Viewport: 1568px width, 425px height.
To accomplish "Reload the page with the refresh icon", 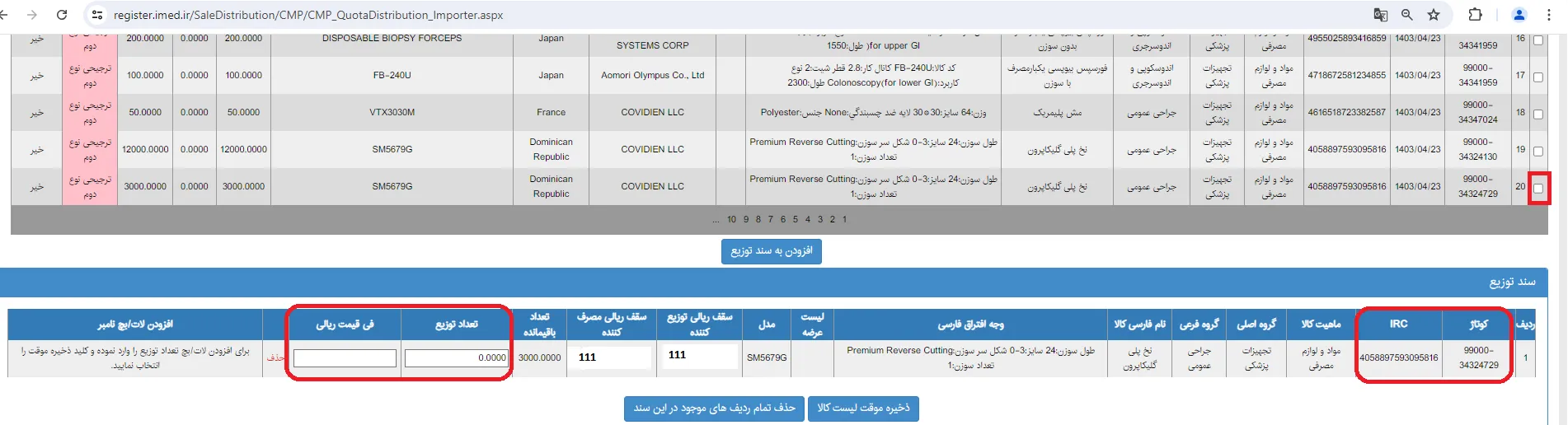I will pos(62,15).
